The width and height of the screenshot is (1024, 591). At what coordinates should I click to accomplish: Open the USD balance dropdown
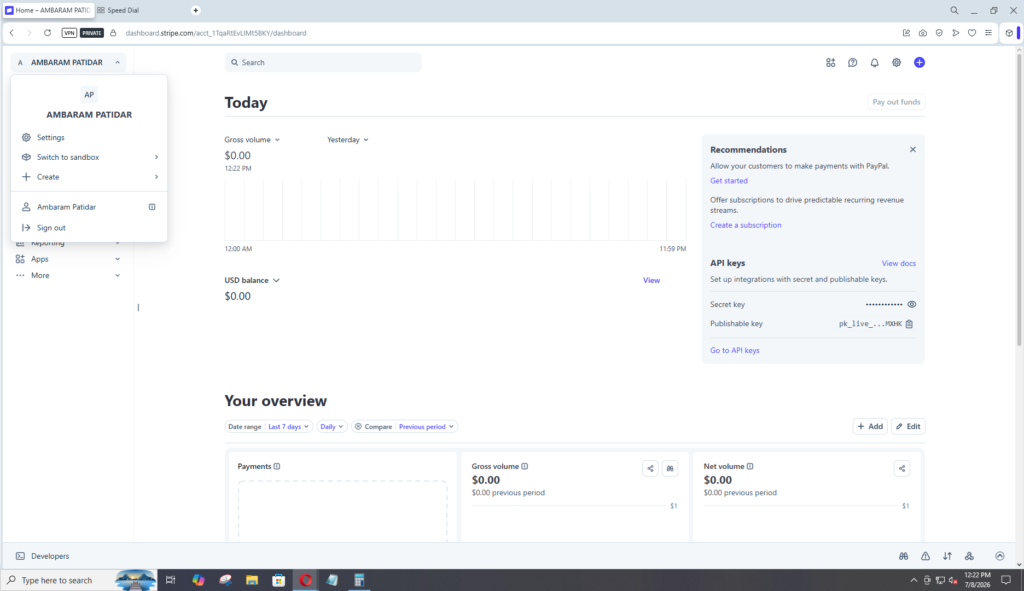point(252,280)
